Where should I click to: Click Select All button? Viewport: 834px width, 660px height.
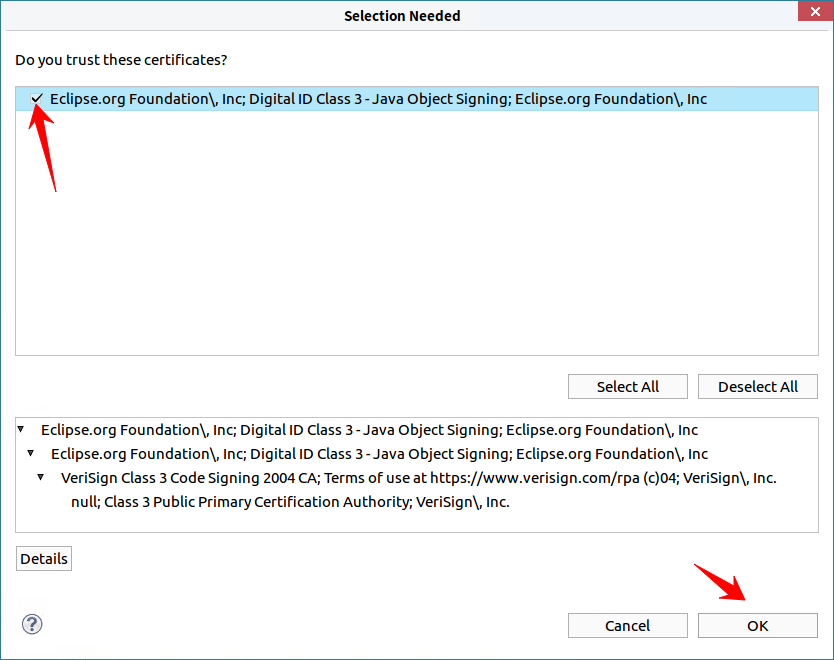(x=628, y=387)
